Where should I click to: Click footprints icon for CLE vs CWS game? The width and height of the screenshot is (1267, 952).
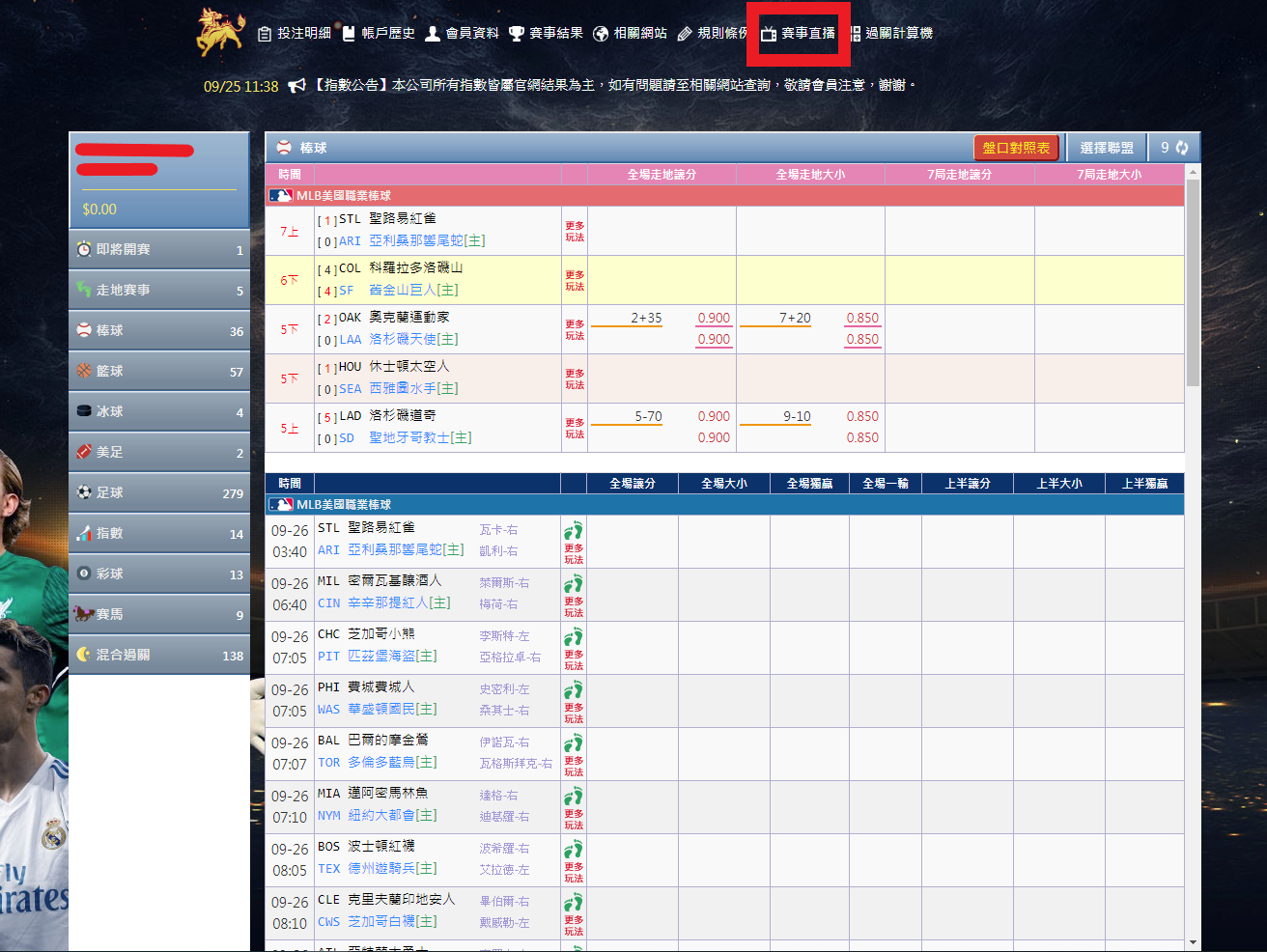pyautogui.click(x=574, y=903)
